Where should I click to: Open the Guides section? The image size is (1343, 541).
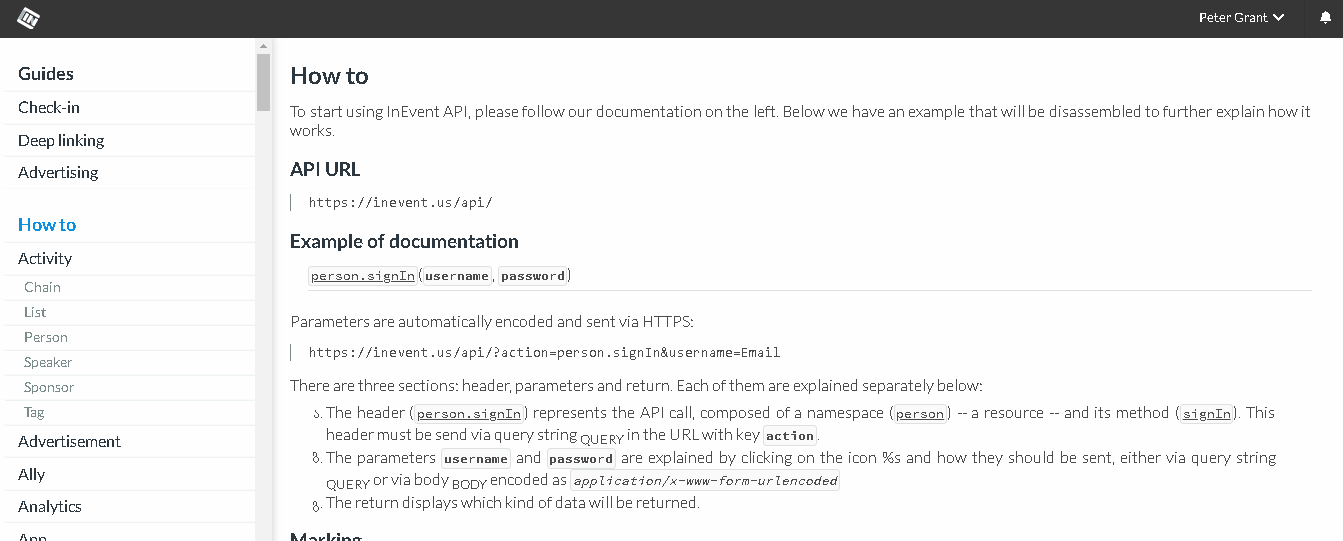point(46,74)
